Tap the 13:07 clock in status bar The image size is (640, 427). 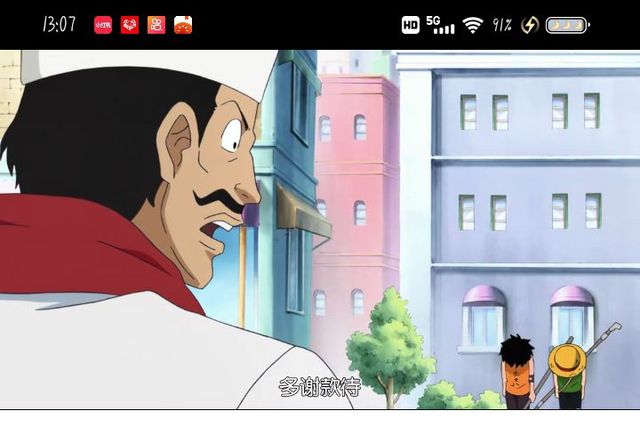tap(59, 25)
